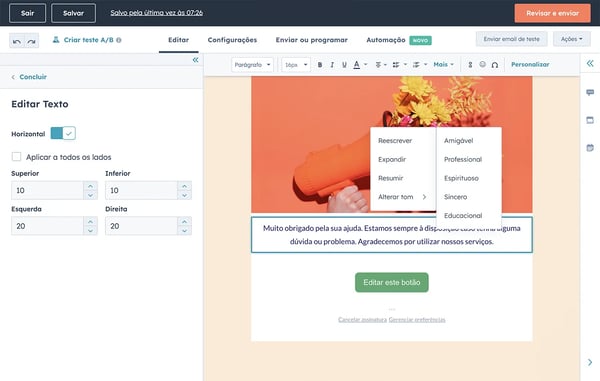Click the indent/line spacing icon
The image size is (600, 381).
tap(416, 65)
